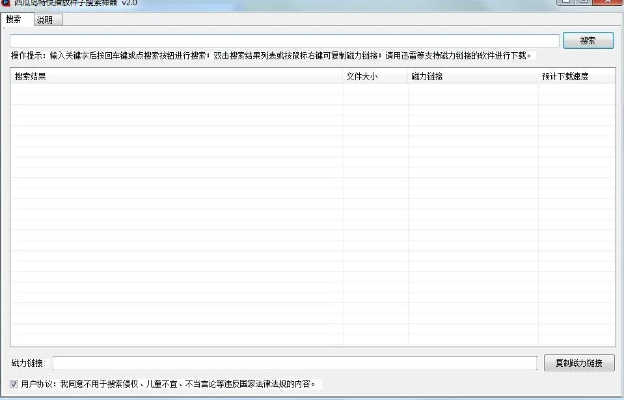Maximize the application window

(x=585, y=3)
